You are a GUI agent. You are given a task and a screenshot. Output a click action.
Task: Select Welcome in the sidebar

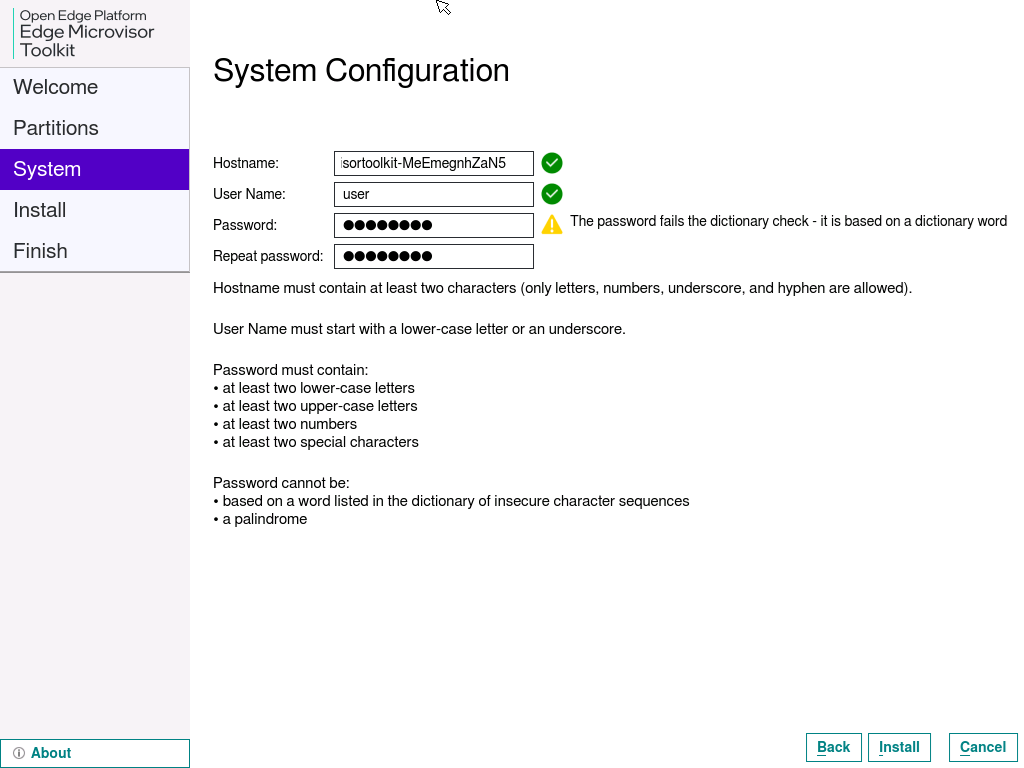point(55,87)
